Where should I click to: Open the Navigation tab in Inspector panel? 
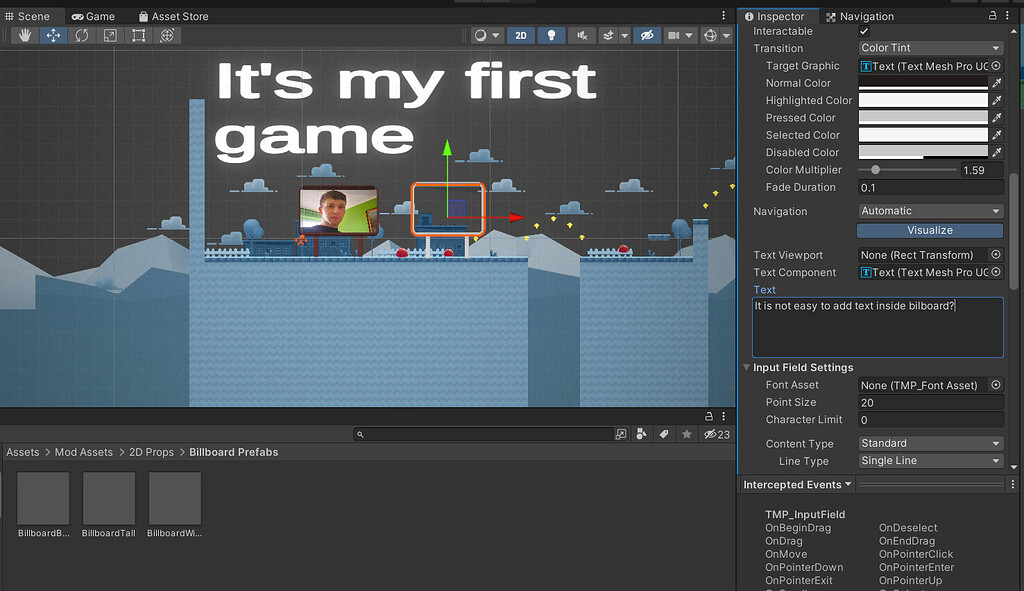pos(868,15)
